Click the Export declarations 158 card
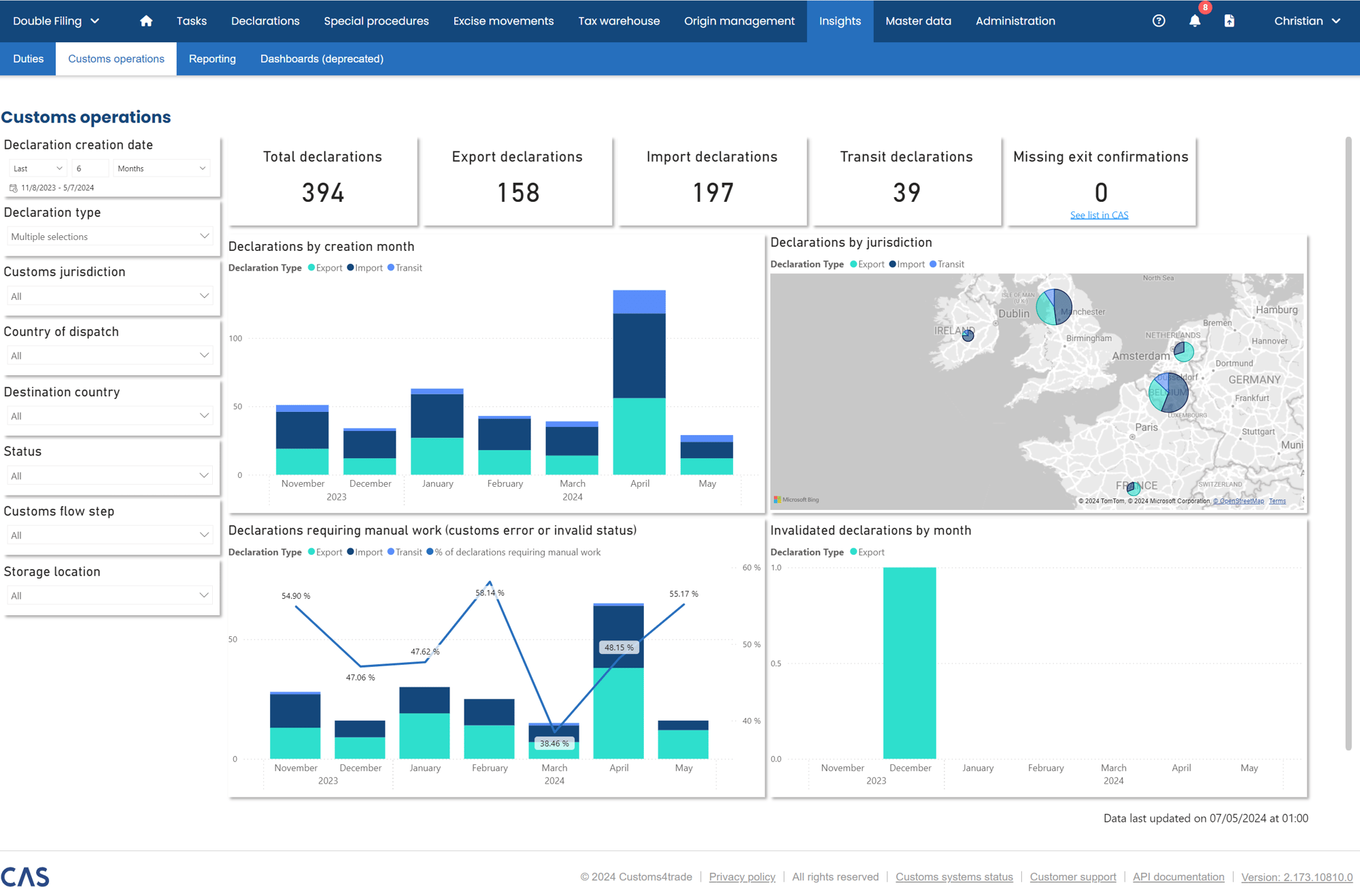1360x896 pixels. [517, 181]
